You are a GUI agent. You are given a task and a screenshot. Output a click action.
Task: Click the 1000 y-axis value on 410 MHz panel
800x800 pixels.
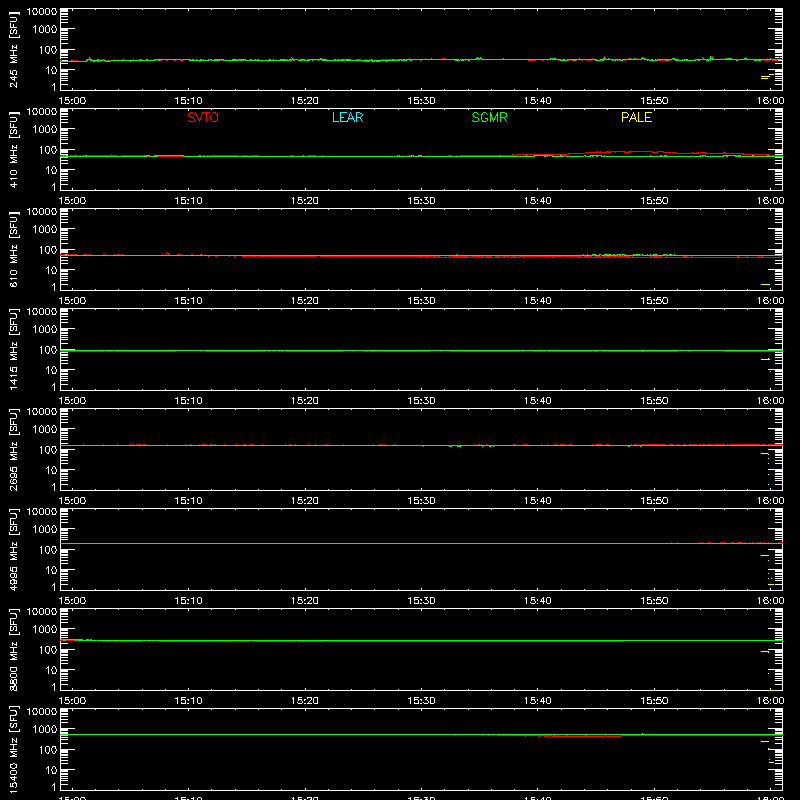pyautogui.click(x=45, y=129)
